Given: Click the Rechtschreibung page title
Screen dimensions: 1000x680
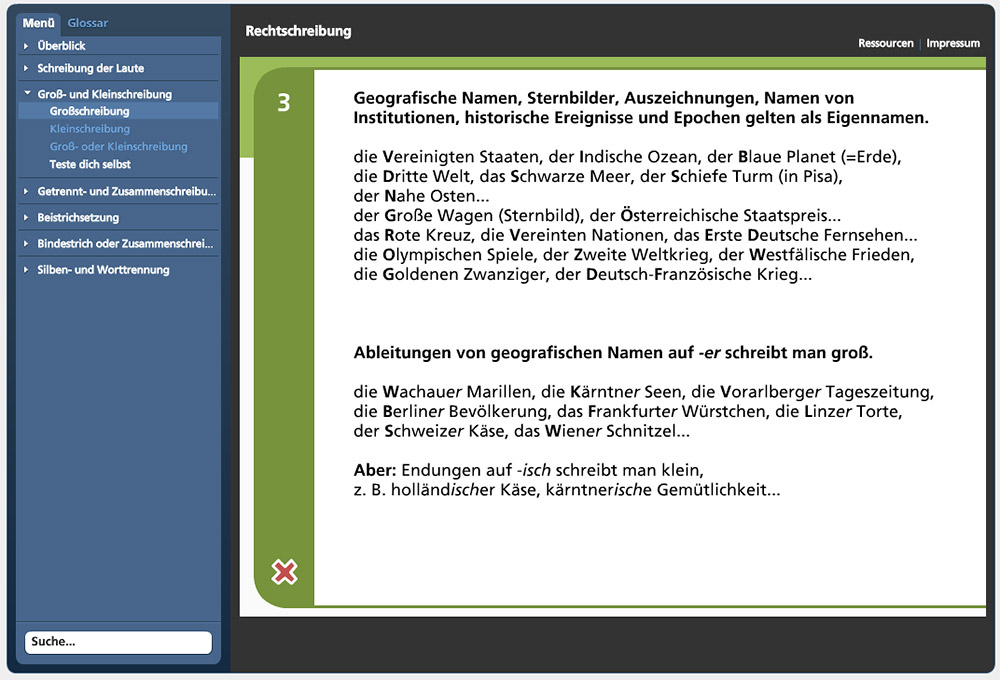Looking at the screenshot, I should (x=298, y=31).
